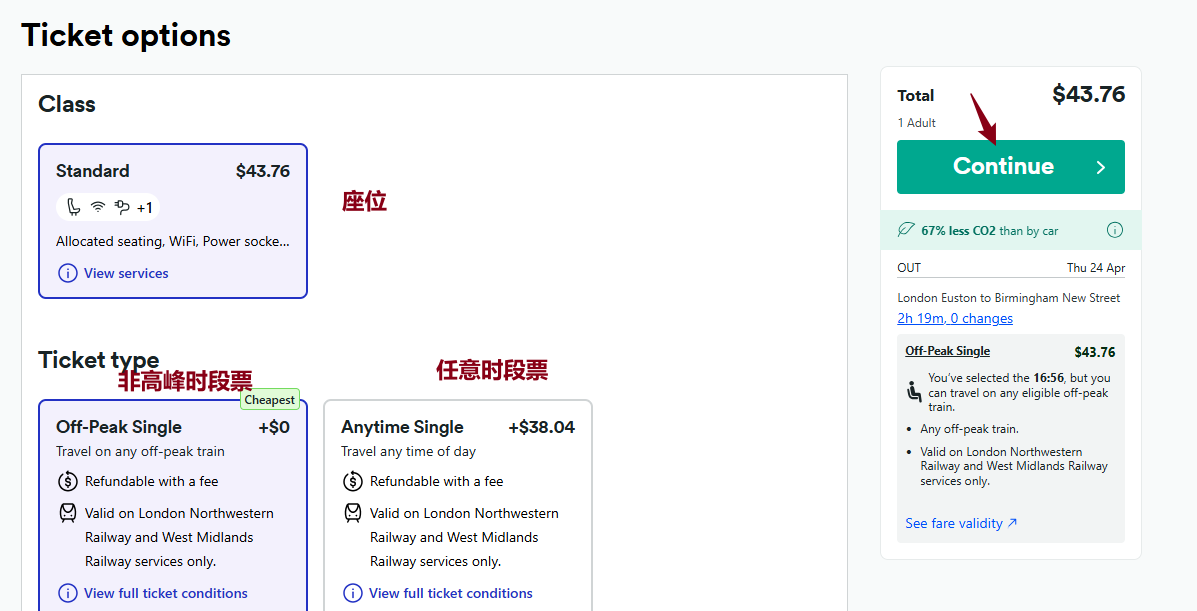Open the View services link
The height and width of the screenshot is (611, 1197).
tap(126, 273)
